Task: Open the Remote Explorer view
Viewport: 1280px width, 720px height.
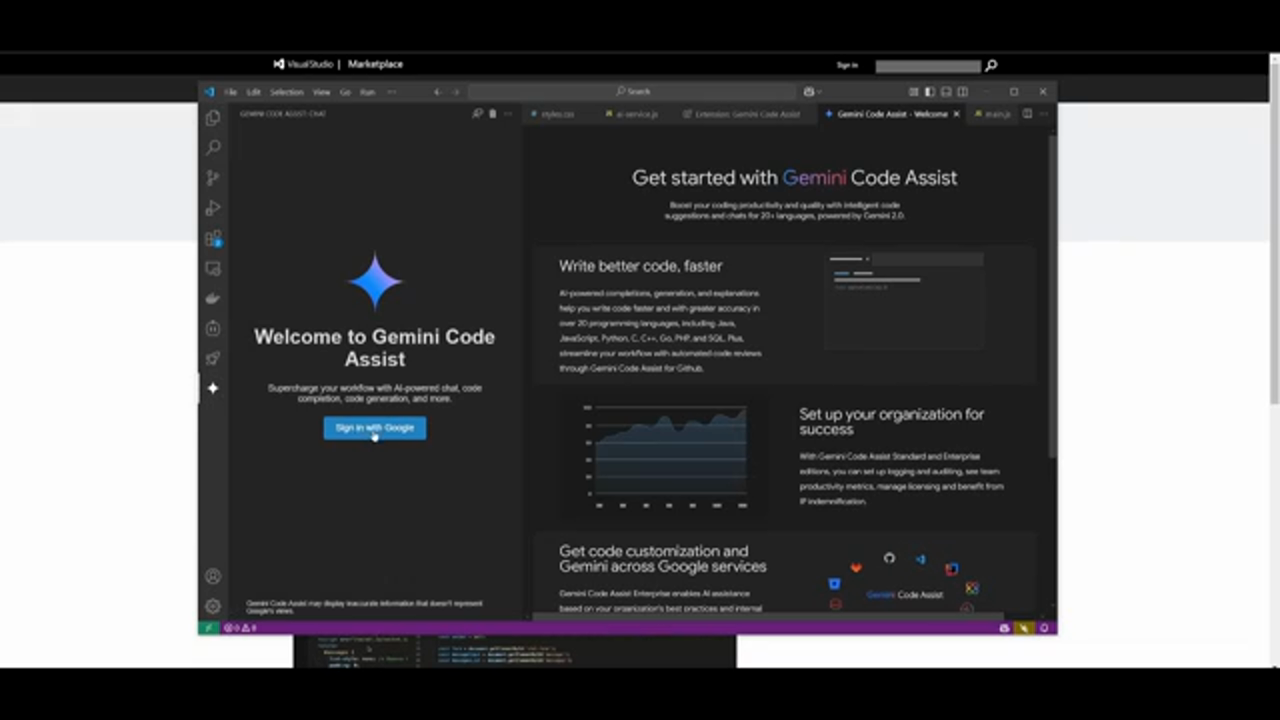Action: tap(212, 268)
